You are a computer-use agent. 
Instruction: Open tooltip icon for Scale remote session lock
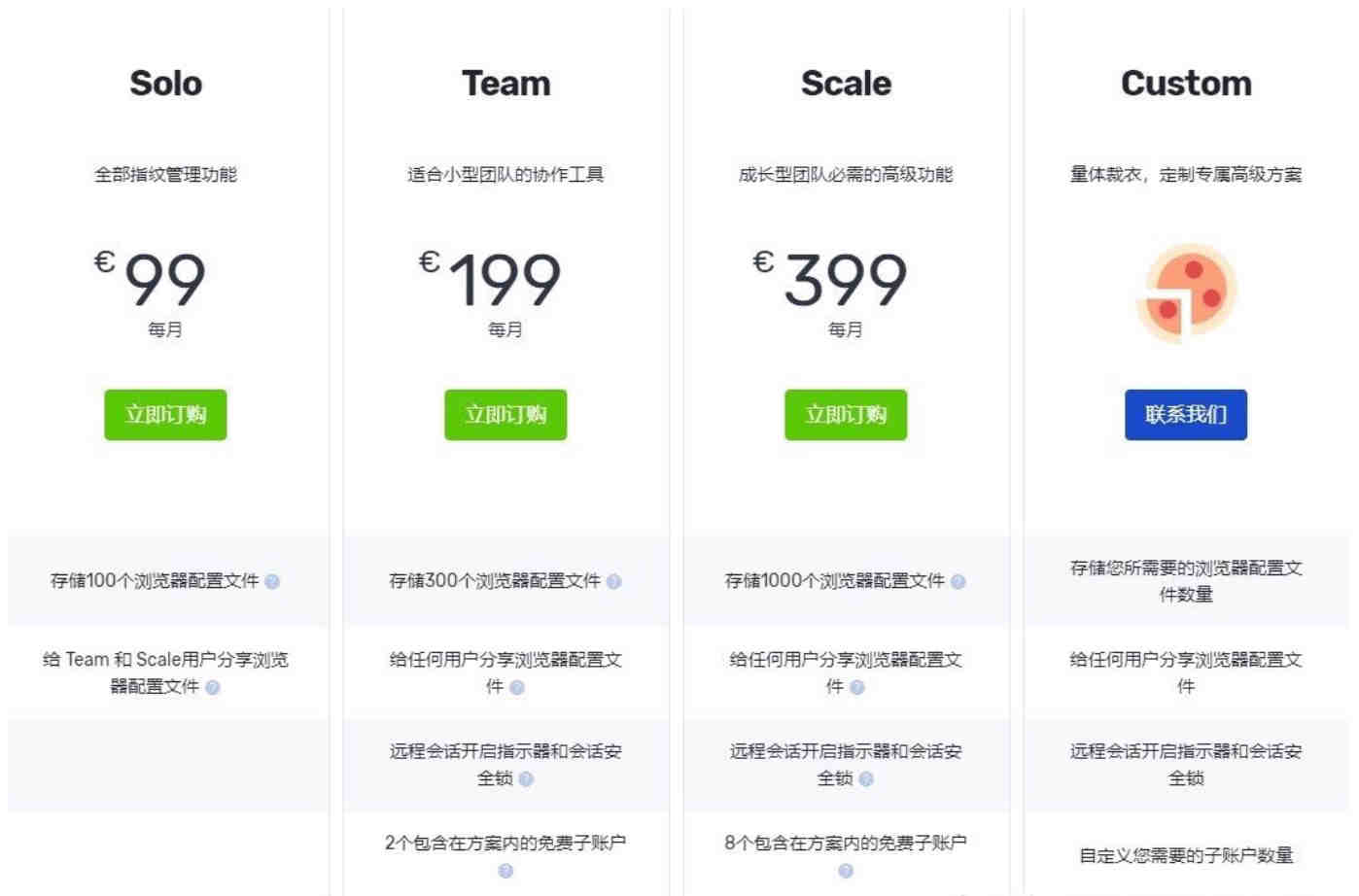tap(866, 779)
